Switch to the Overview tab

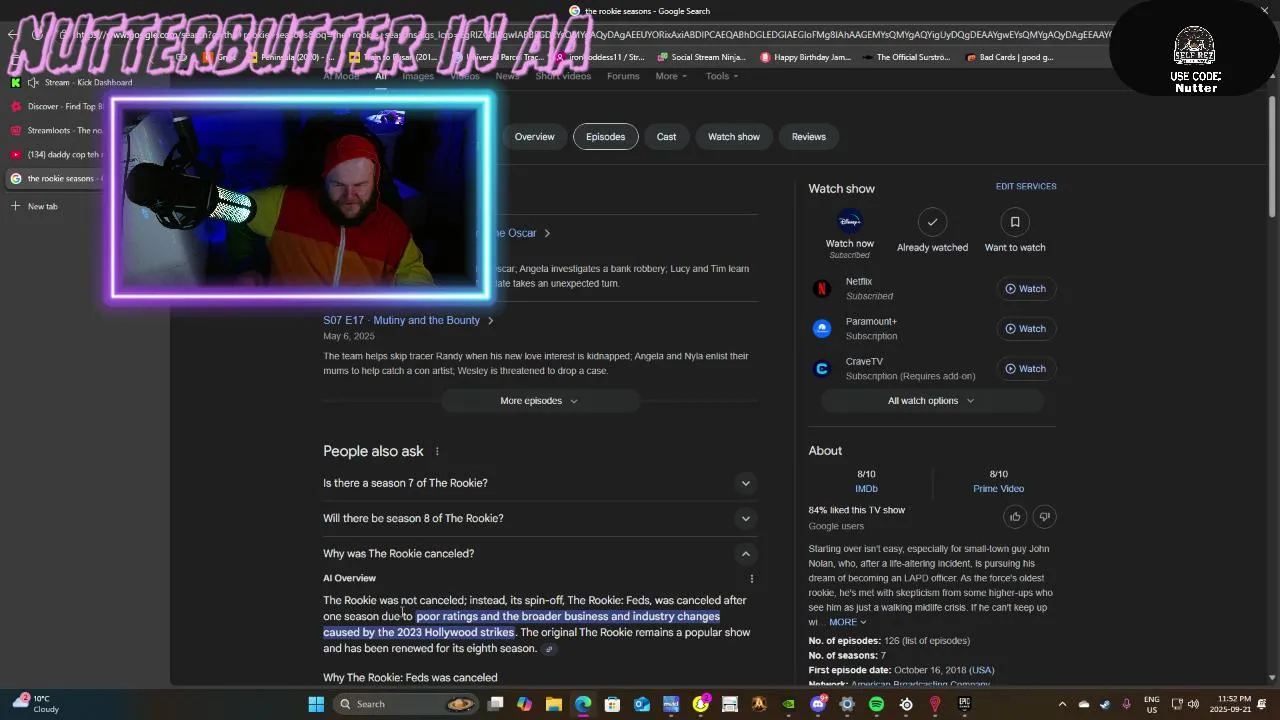click(534, 137)
